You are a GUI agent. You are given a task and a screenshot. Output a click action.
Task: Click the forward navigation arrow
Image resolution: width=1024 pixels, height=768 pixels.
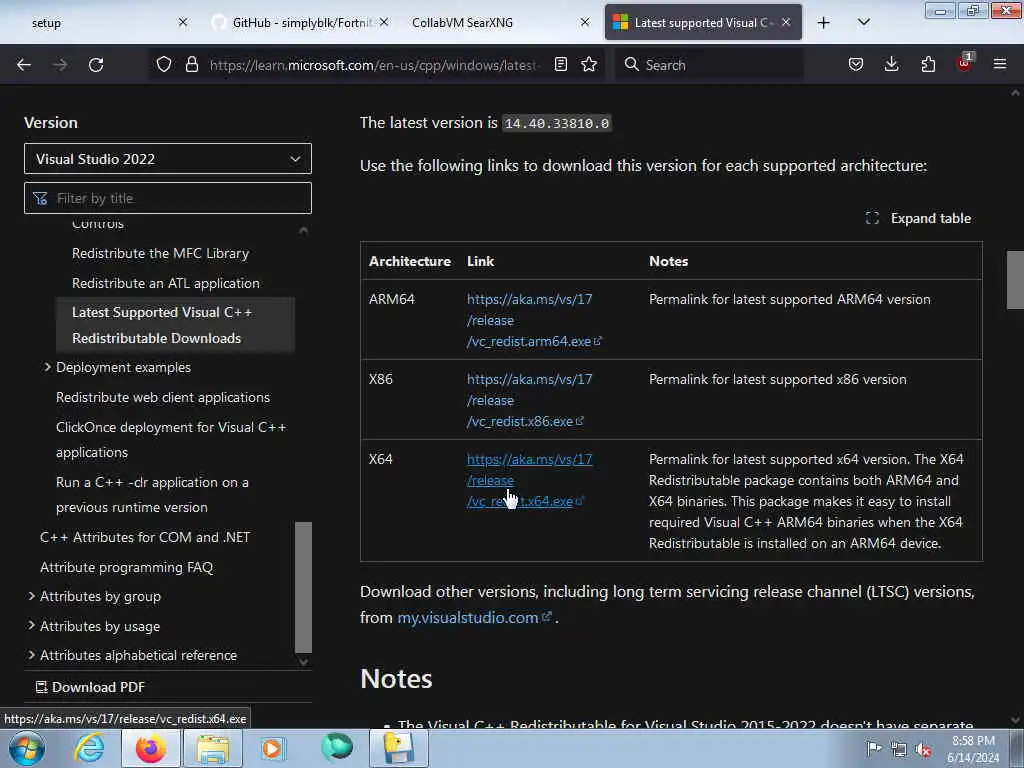pyautogui.click(x=59, y=65)
